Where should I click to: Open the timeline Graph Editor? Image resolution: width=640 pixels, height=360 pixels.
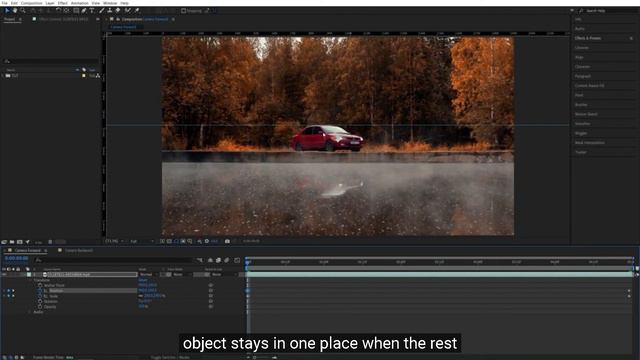(237, 260)
